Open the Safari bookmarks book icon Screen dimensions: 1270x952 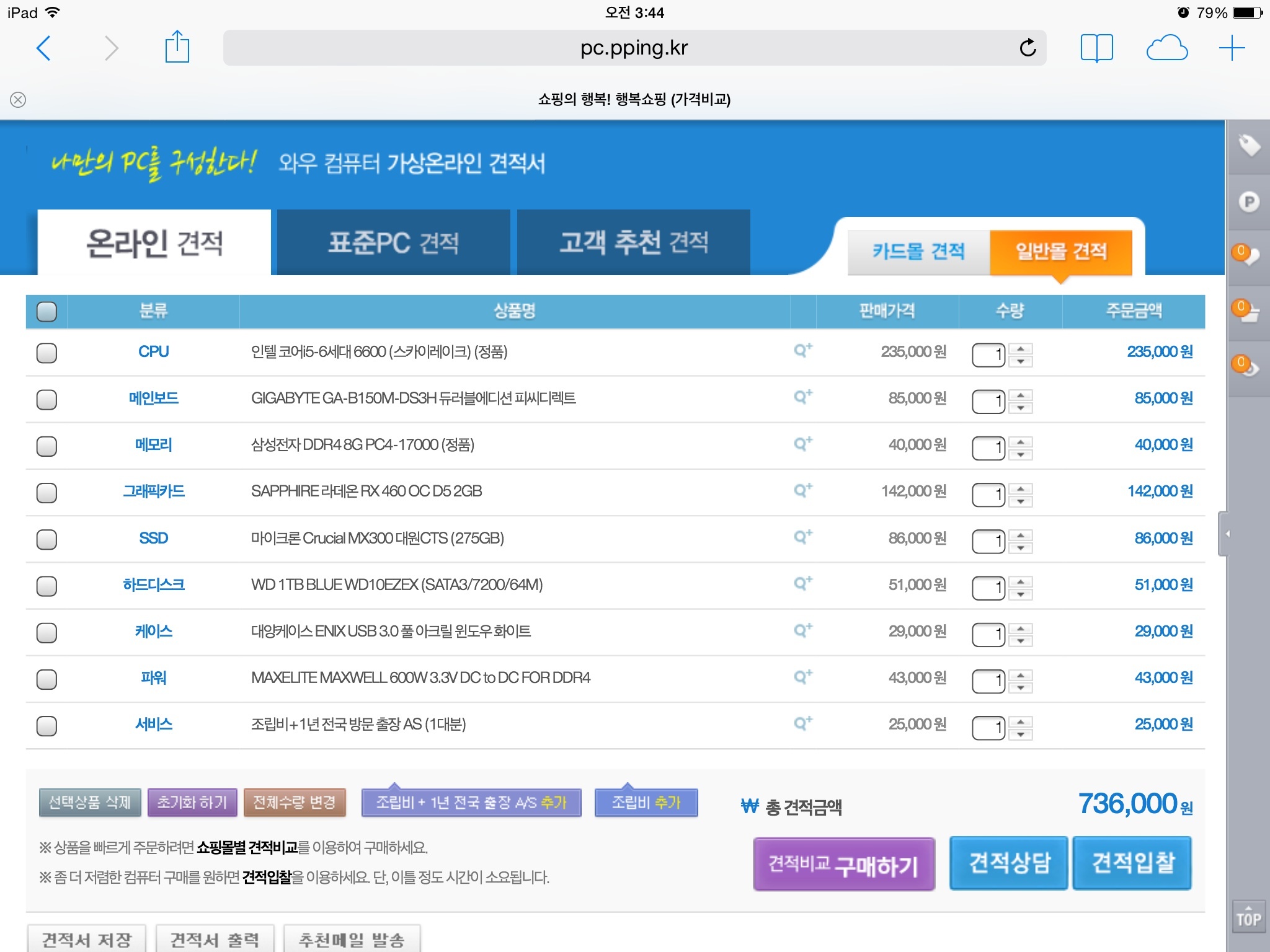click(x=1096, y=48)
